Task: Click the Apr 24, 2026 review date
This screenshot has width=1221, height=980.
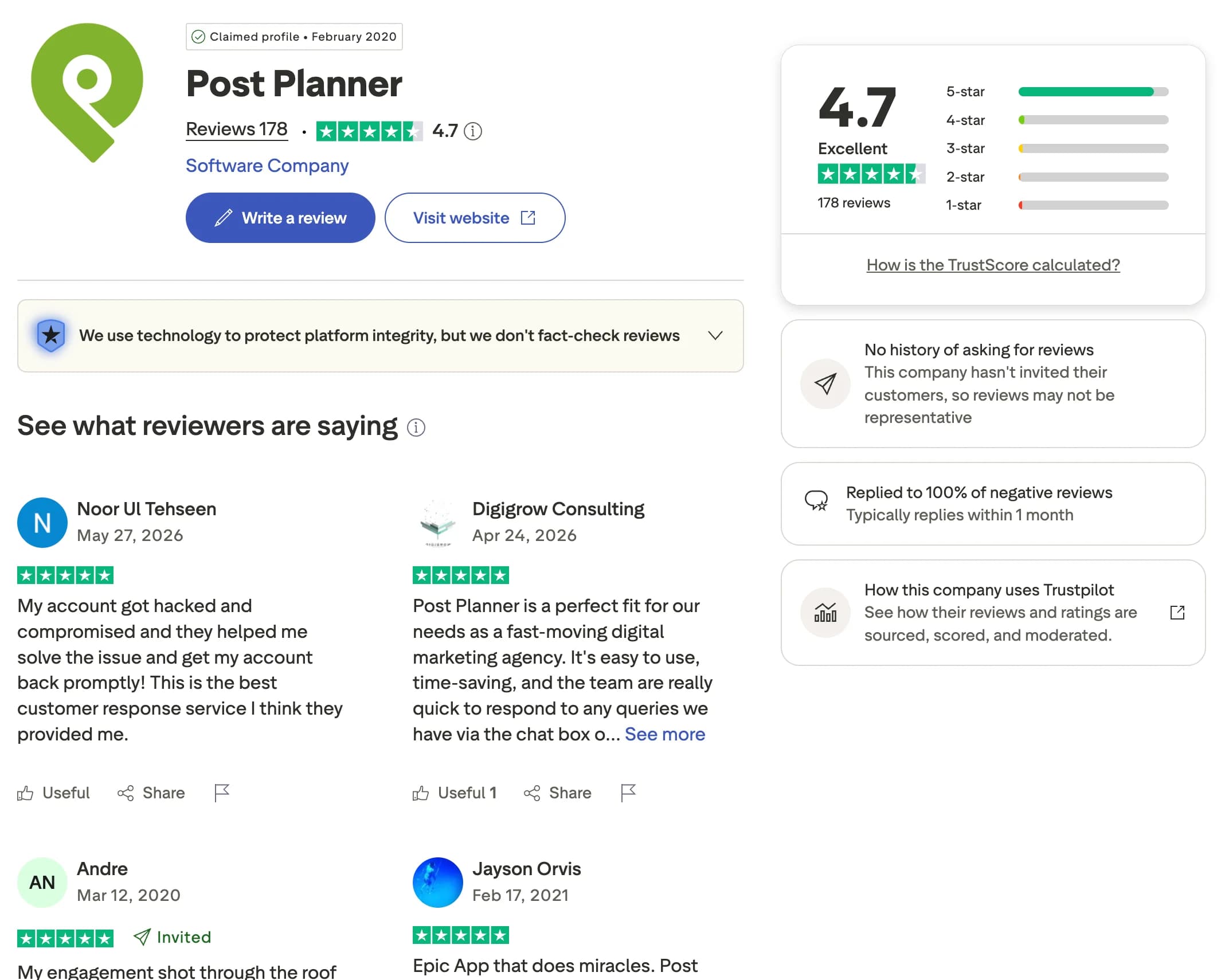Action: click(x=525, y=535)
